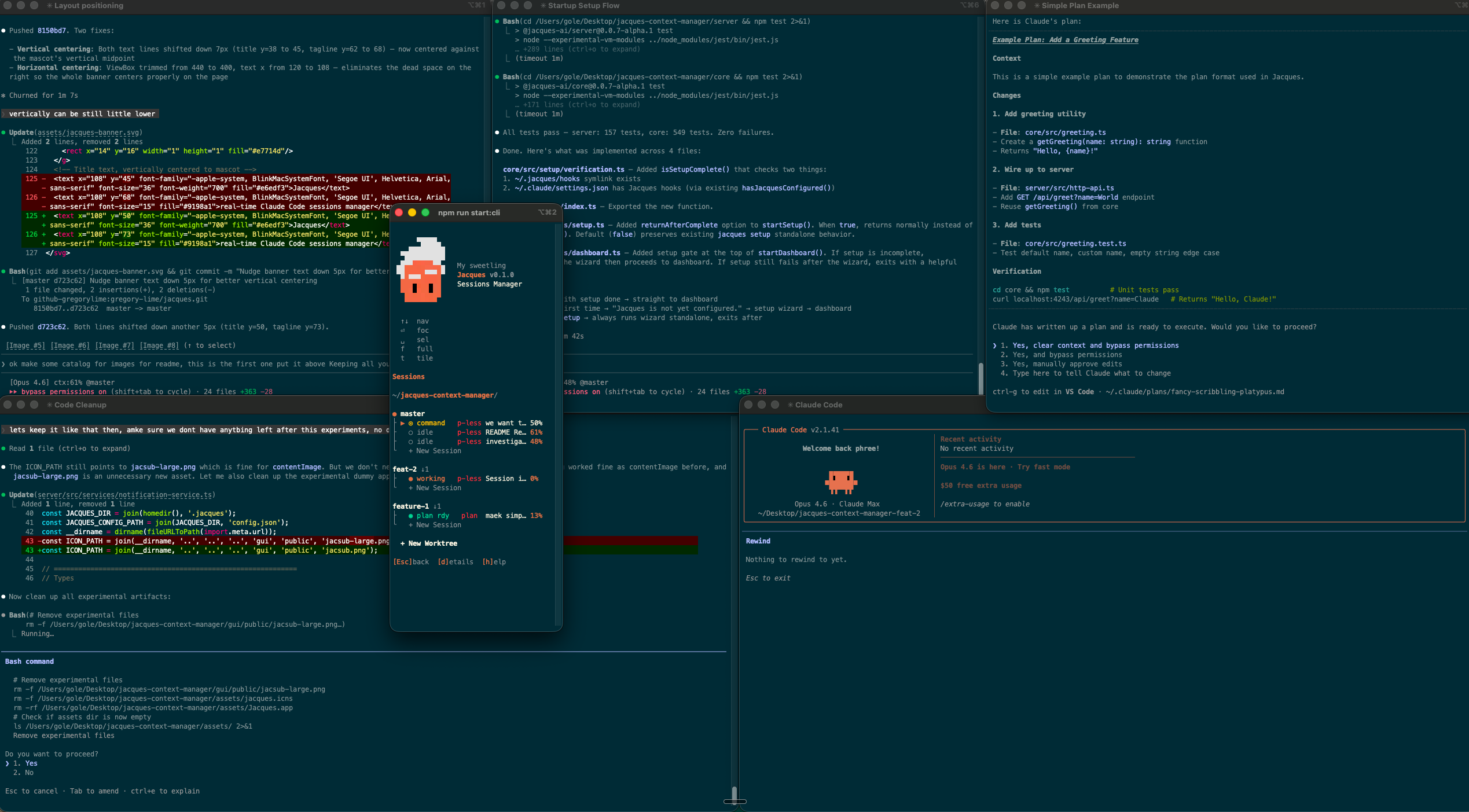Expand the '+289 lines' collapsed server test output

(x=578, y=49)
